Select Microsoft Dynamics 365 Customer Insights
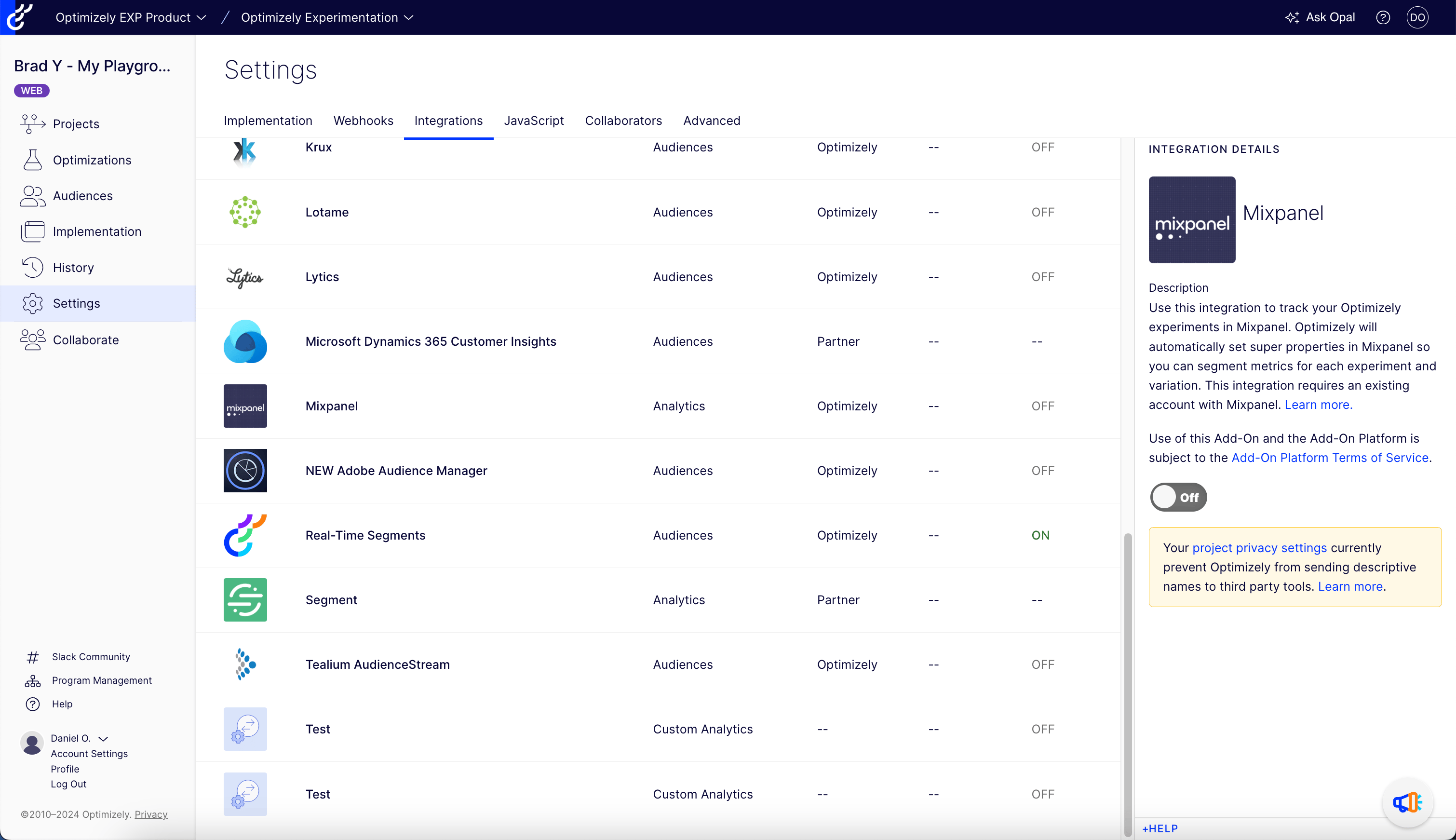Screen dimensions: 1456x840 click(431, 341)
